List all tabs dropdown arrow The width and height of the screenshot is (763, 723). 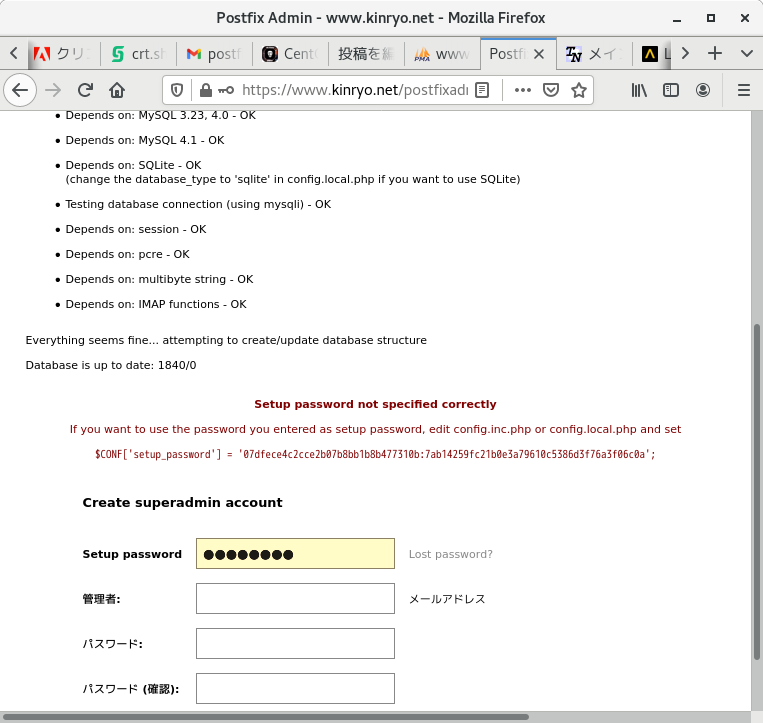point(746,53)
